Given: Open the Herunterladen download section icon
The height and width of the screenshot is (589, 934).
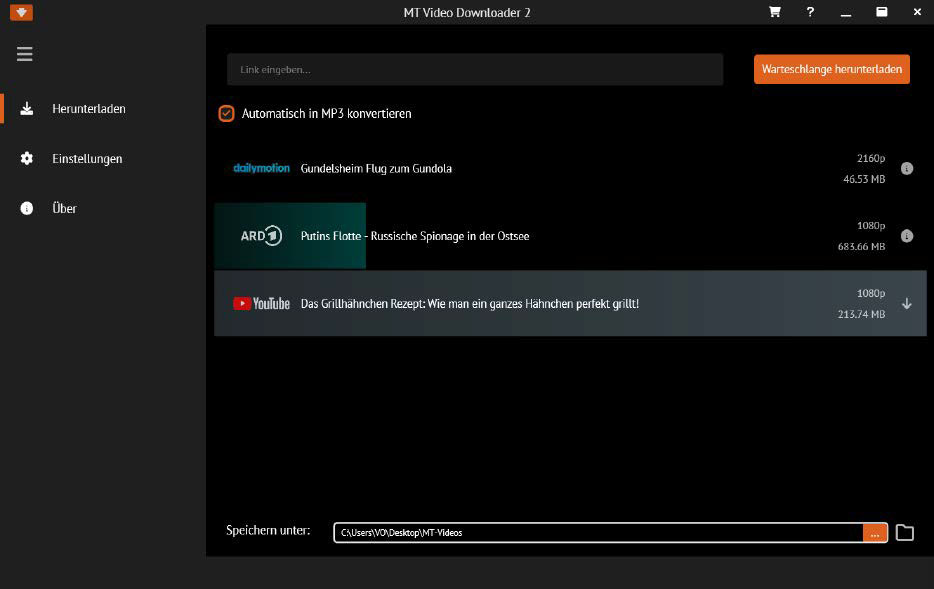Looking at the screenshot, I should point(28,108).
